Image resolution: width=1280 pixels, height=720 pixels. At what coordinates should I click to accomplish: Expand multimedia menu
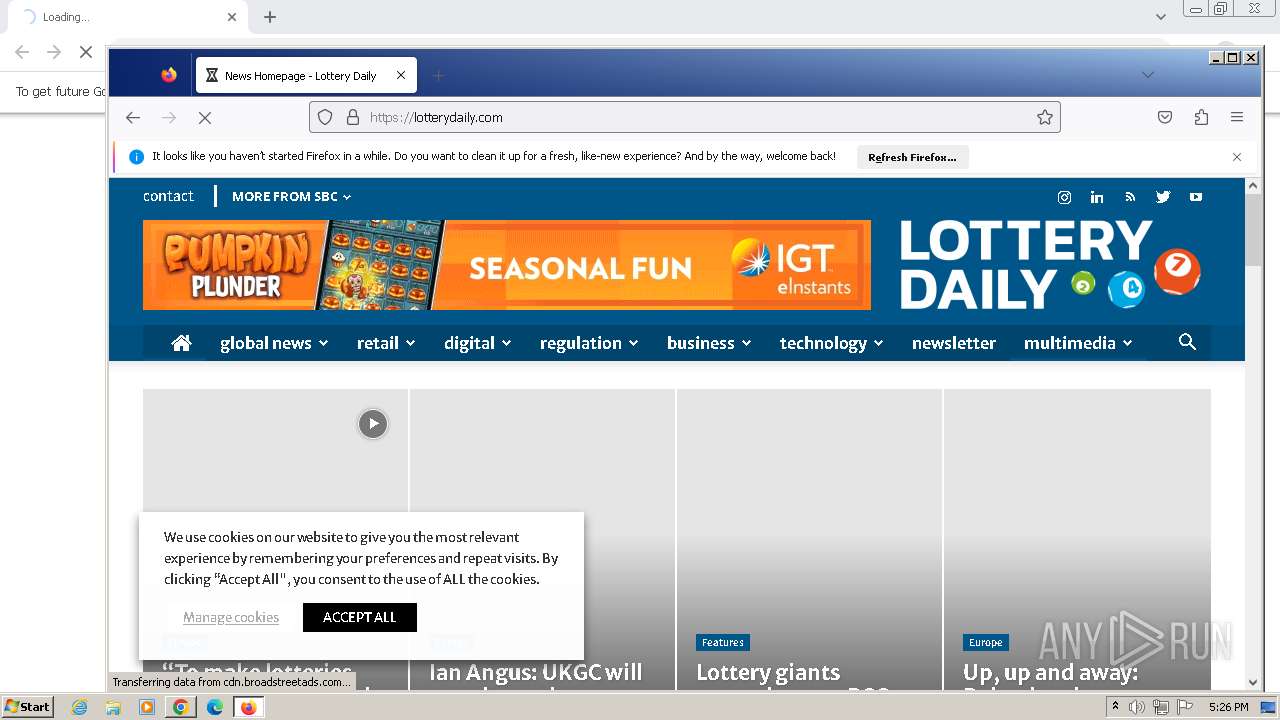pos(1078,343)
